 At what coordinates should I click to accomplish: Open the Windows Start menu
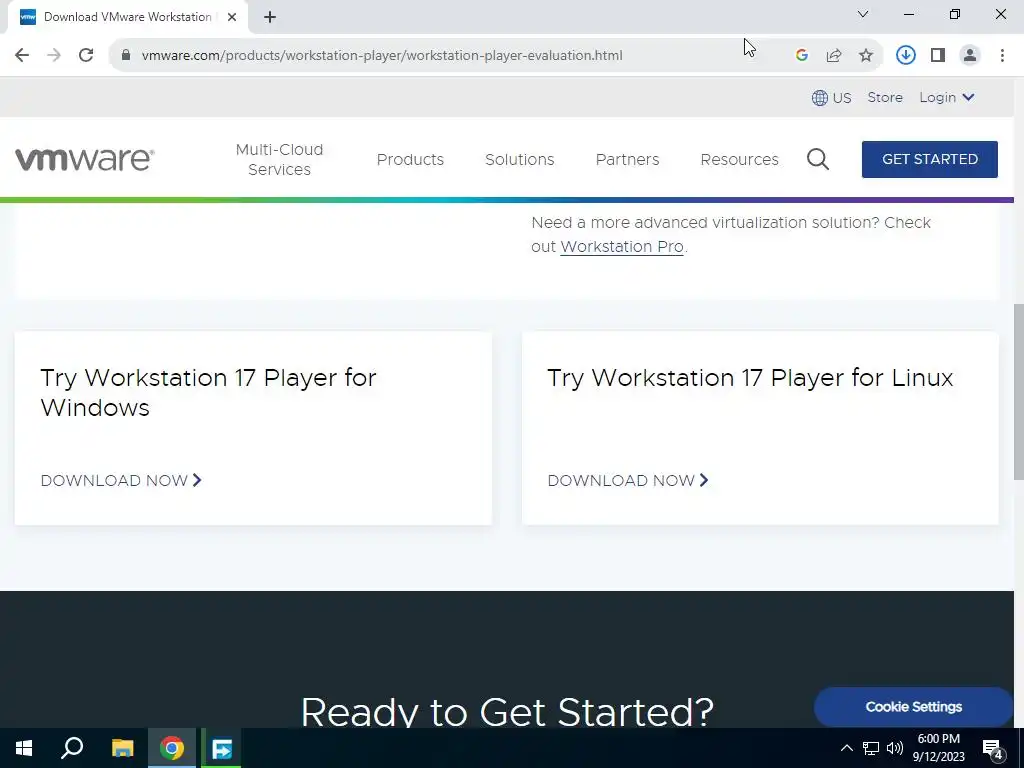tap(24, 748)
